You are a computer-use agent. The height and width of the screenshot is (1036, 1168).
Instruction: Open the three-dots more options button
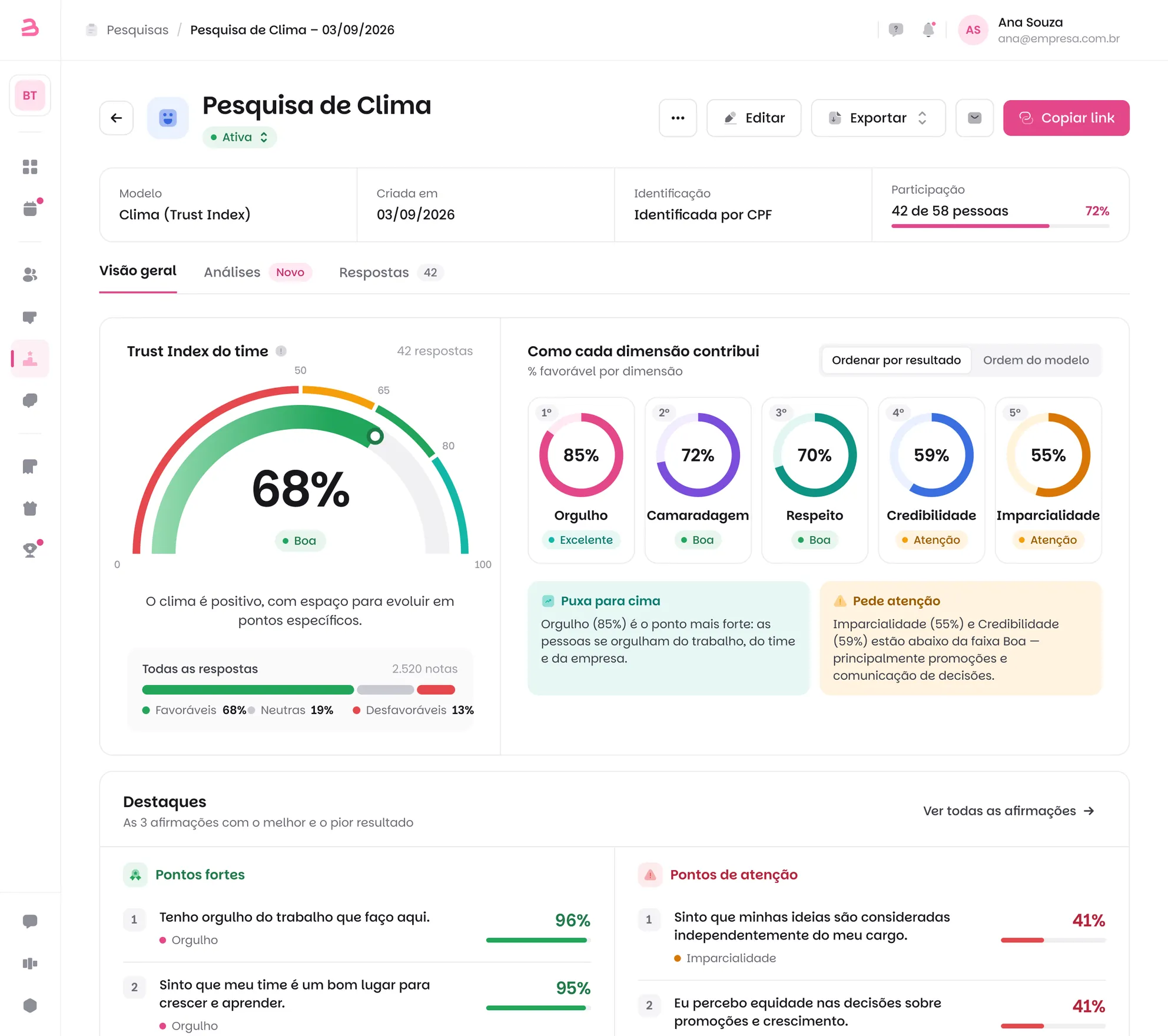[678, 118]
